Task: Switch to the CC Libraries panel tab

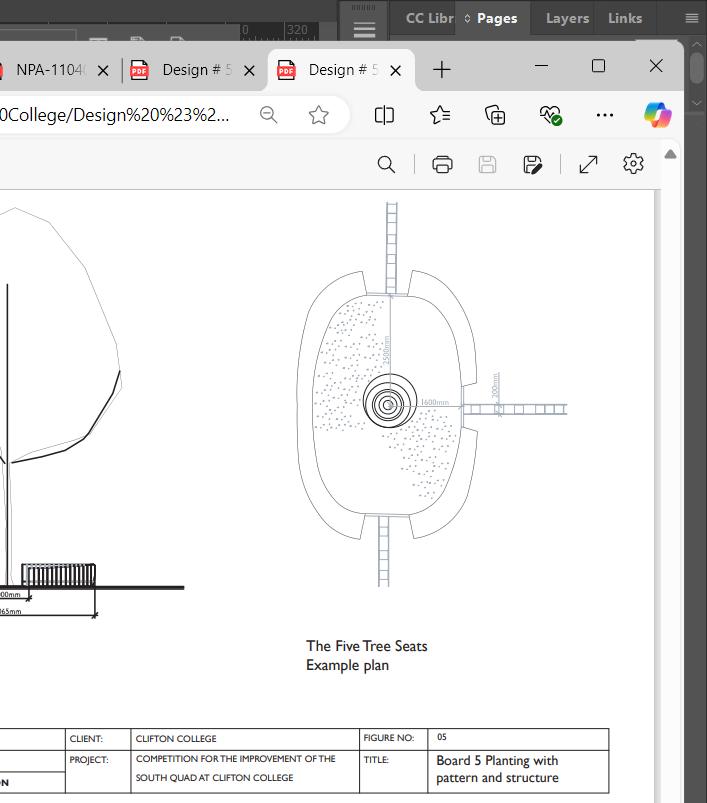Action: click(430, 18)
